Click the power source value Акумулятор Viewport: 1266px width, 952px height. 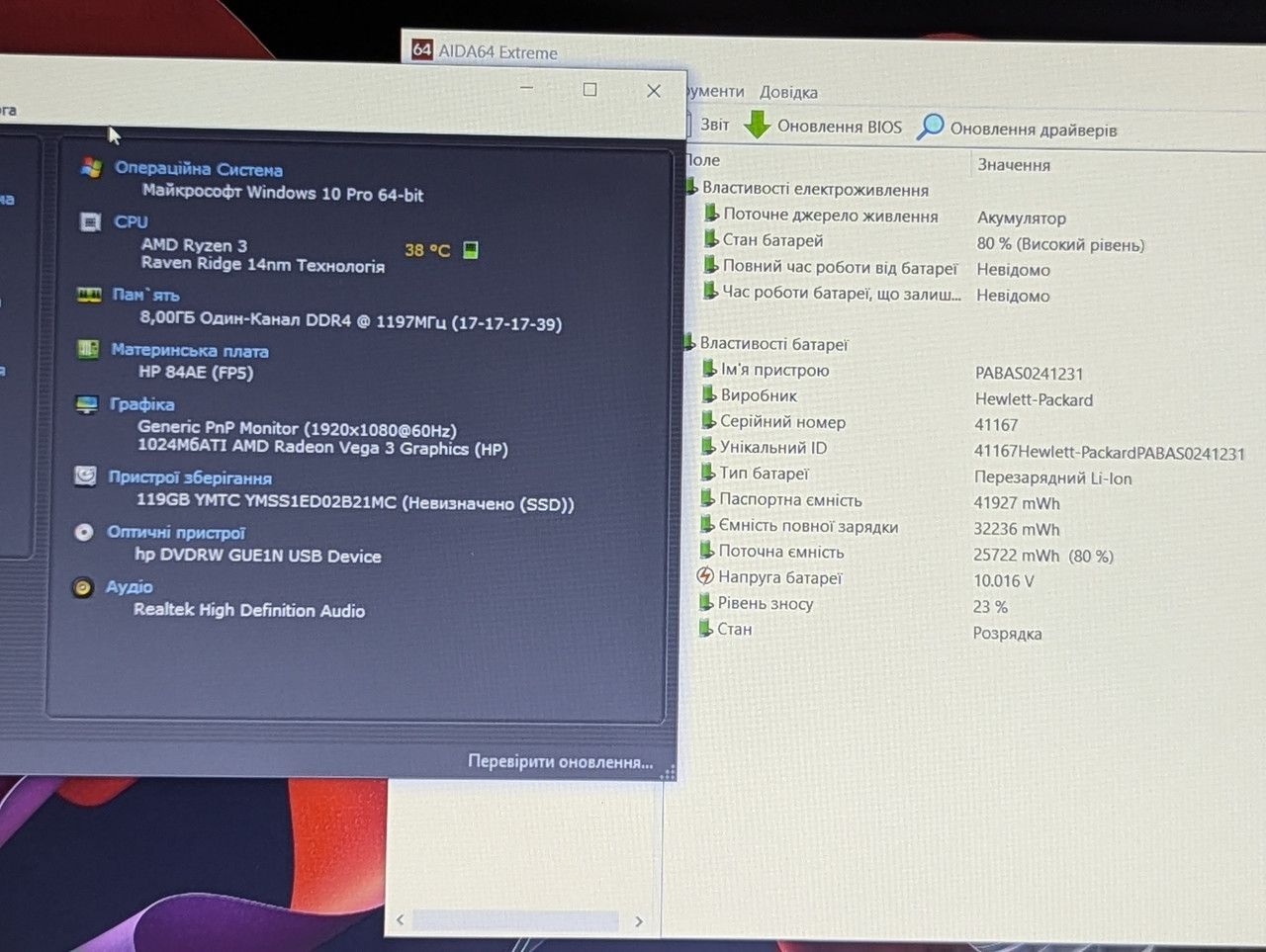pyautogui.click(x=1022, y=218)
